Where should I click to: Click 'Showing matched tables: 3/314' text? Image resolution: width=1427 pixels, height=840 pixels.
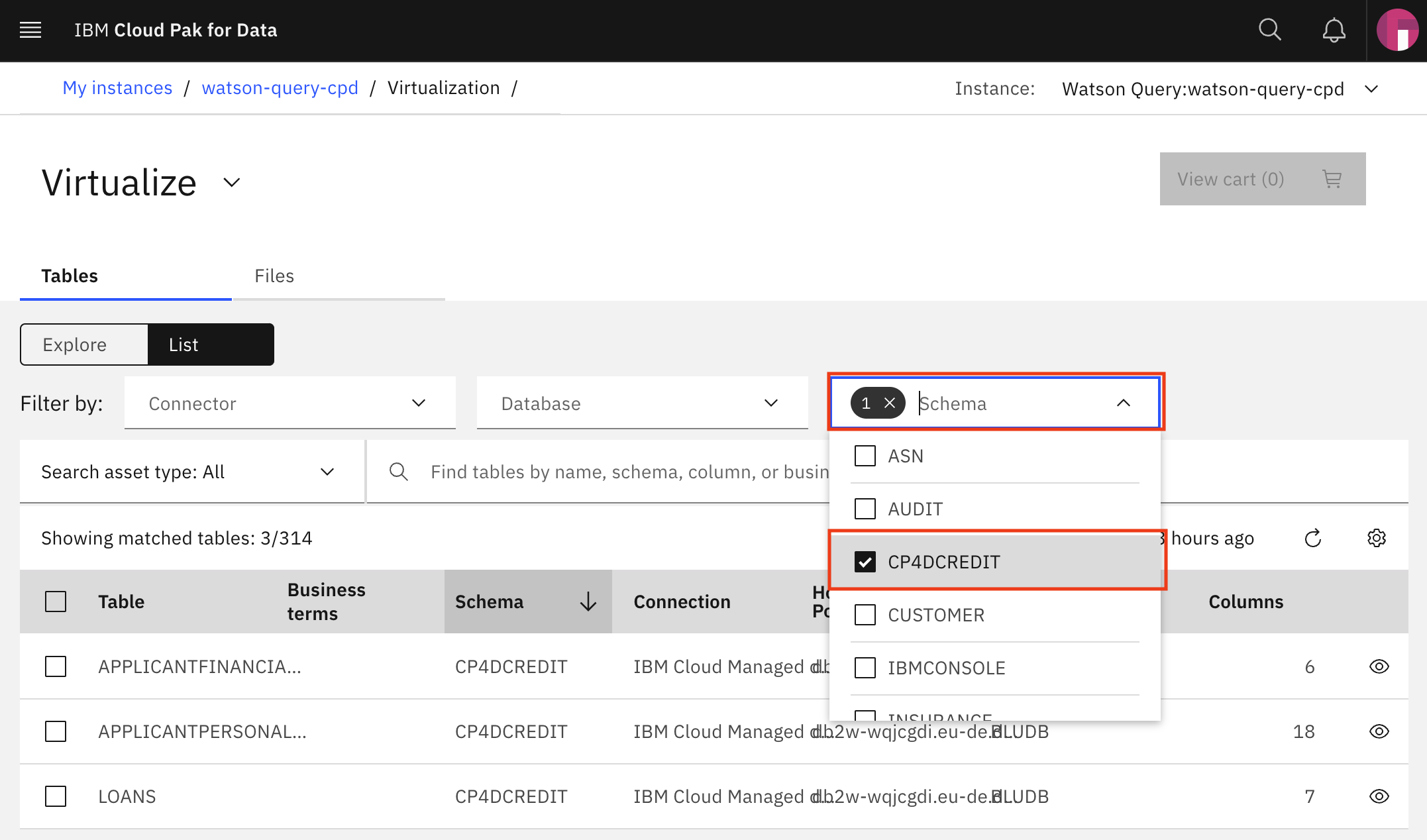(x=176, y=538)
